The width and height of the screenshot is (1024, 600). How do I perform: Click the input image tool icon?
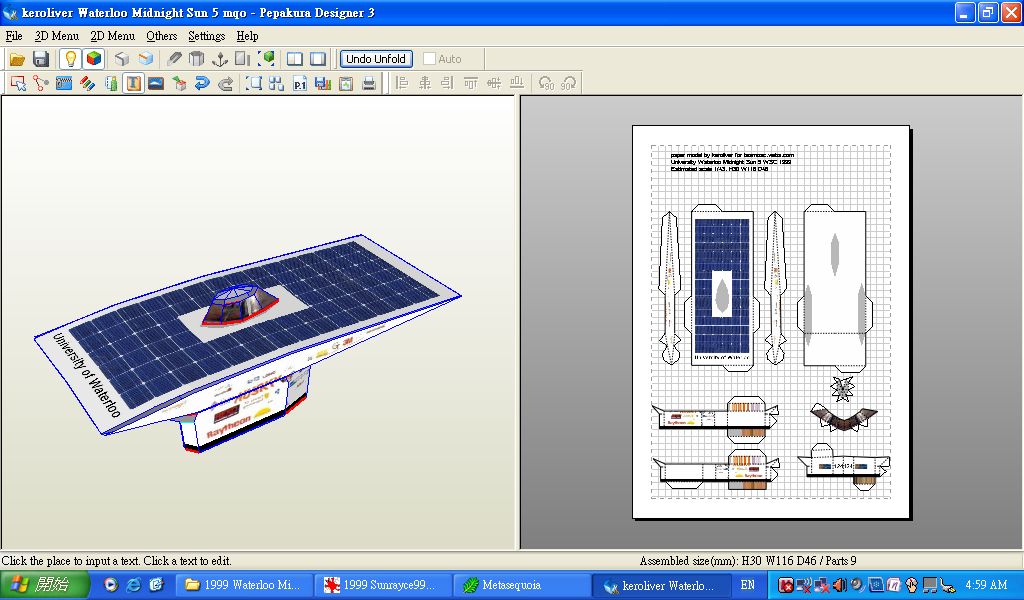[x=156, y=84]
